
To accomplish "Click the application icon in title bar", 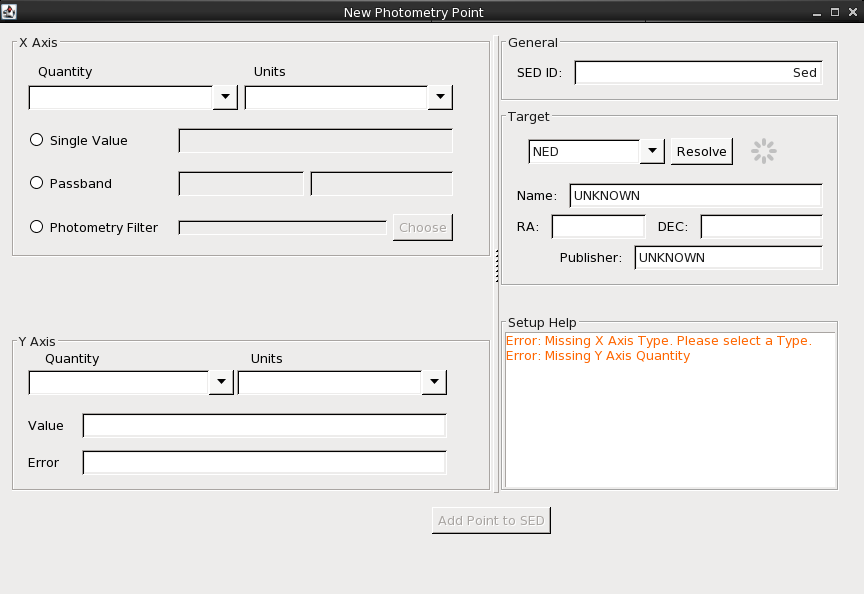I will (x=9, y=12).
